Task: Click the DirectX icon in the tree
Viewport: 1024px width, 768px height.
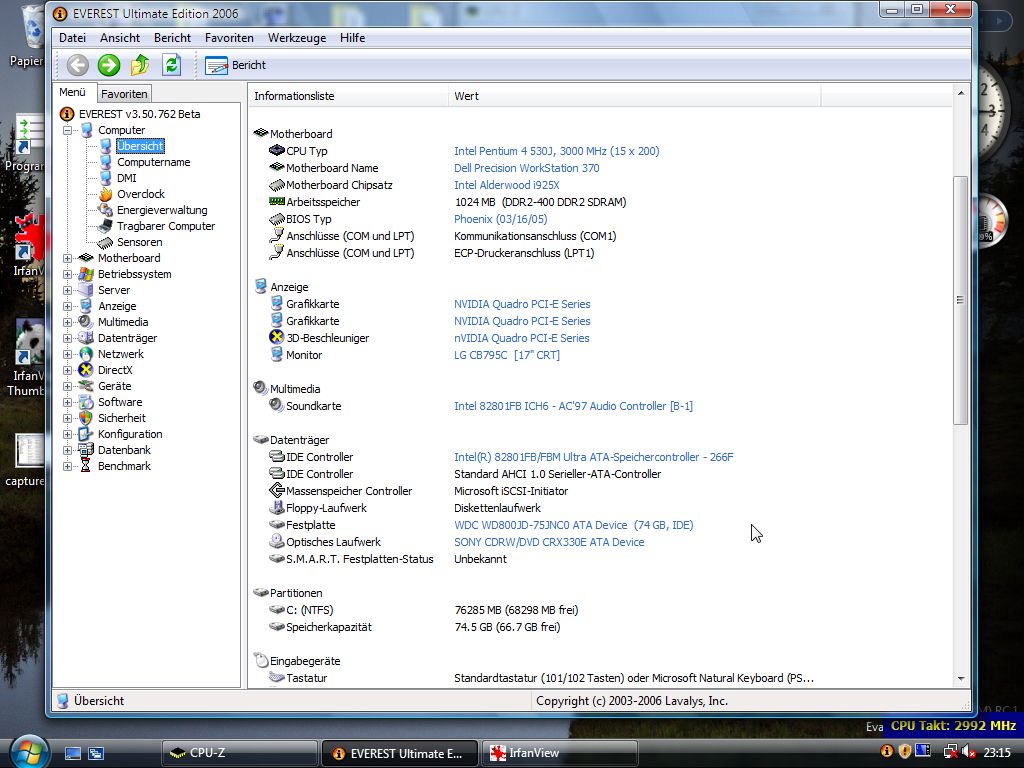Action: point(86,370)
